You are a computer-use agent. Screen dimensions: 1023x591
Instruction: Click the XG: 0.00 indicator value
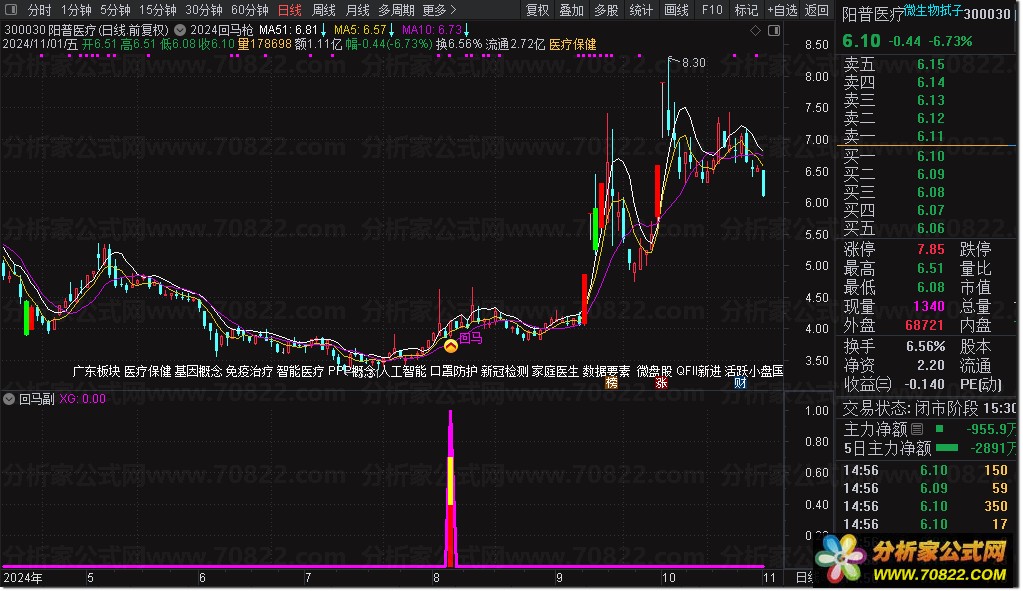(83, 399)
